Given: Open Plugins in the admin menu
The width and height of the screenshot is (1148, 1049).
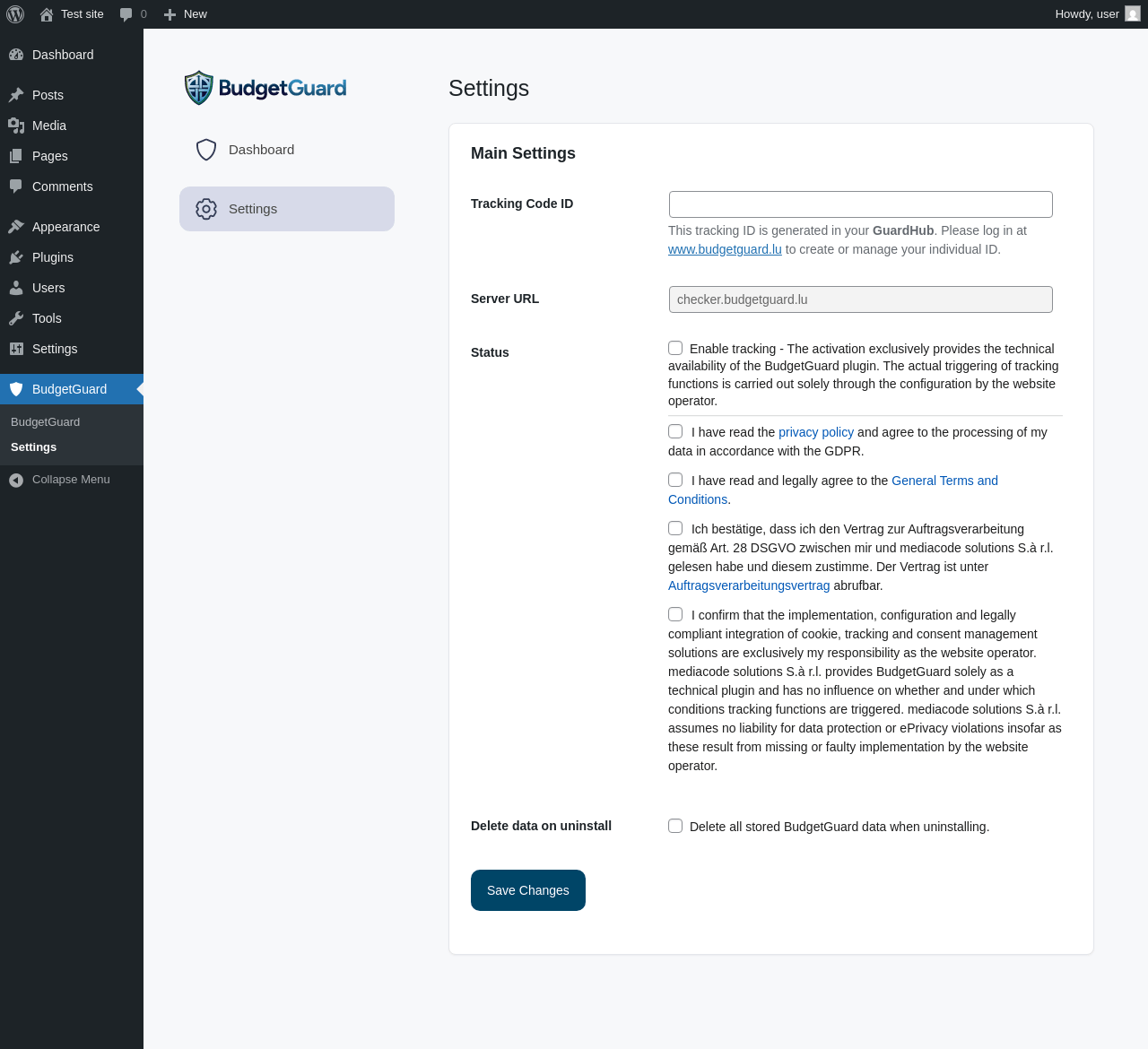Looking at the screenshot, I should coord(72,257).
